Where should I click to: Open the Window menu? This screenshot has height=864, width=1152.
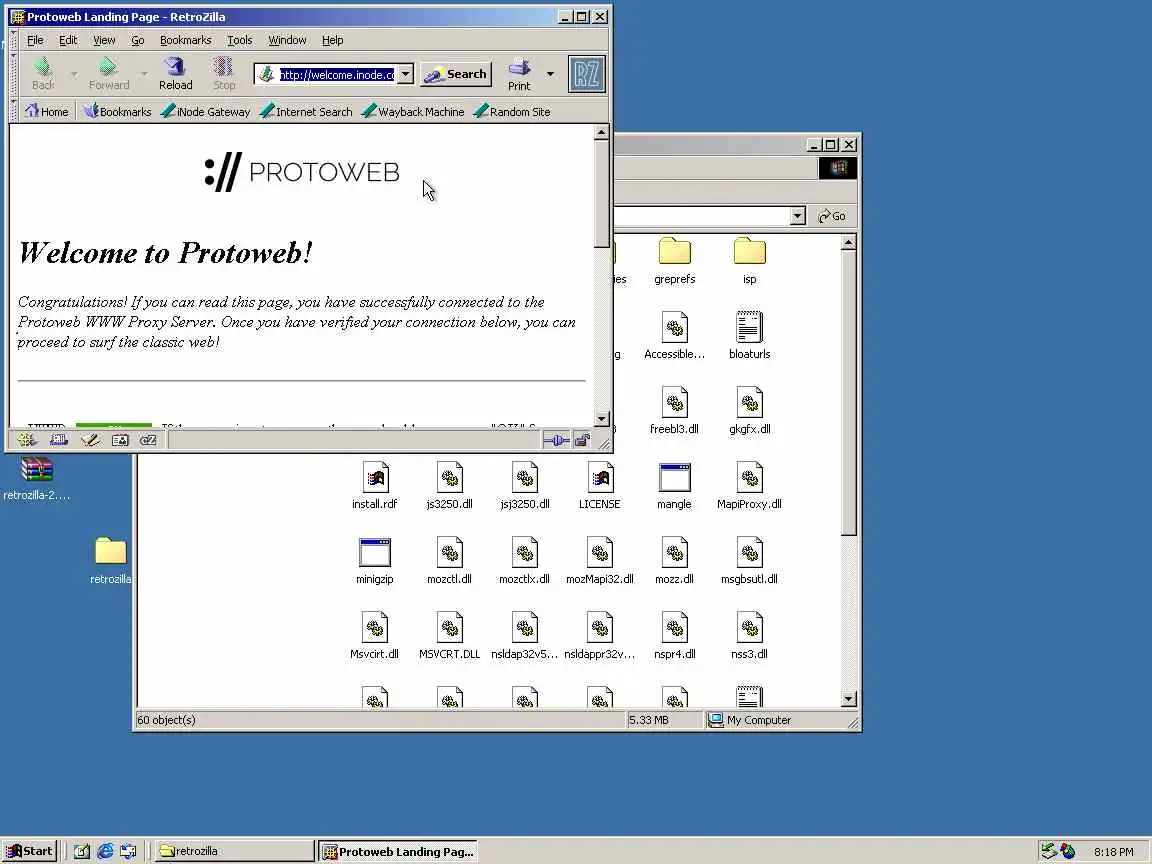pyautogui.click(x=287, y=40)
